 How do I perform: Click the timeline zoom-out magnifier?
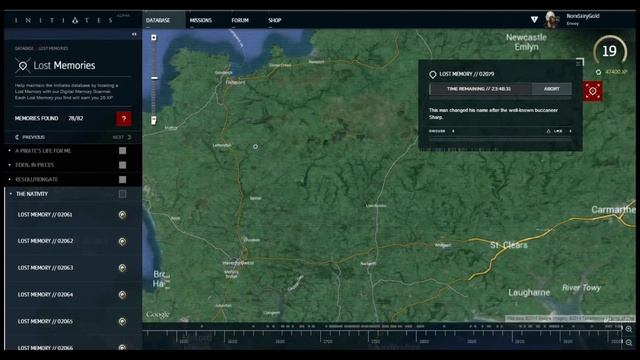click(629, 342)
